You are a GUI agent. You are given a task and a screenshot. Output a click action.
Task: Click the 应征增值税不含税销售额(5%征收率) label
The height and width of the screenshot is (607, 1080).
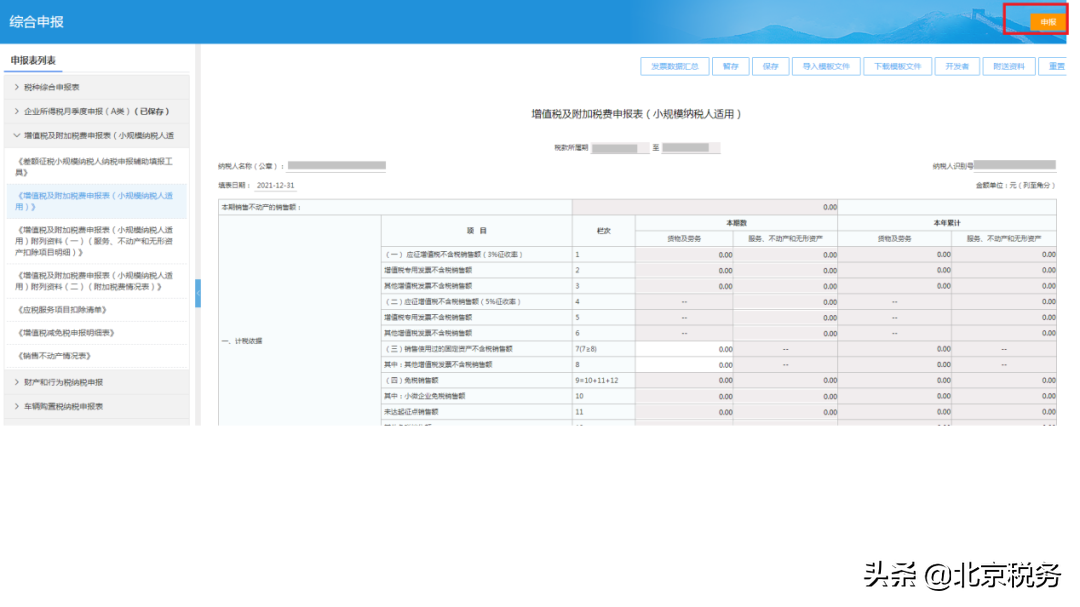pyautogui.click(x=453, y=302)
